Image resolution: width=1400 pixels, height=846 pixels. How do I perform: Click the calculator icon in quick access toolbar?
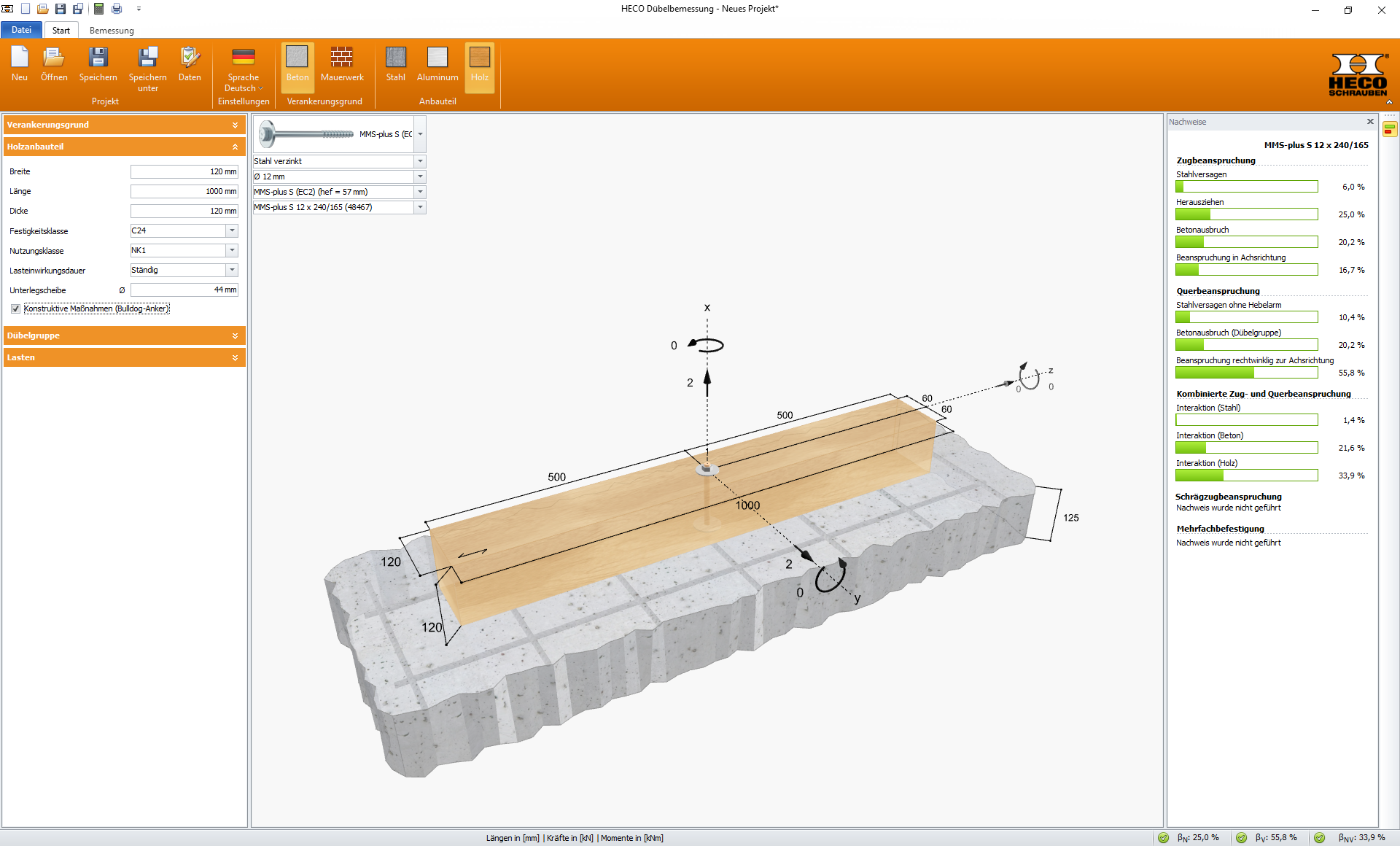coord(98,9)
